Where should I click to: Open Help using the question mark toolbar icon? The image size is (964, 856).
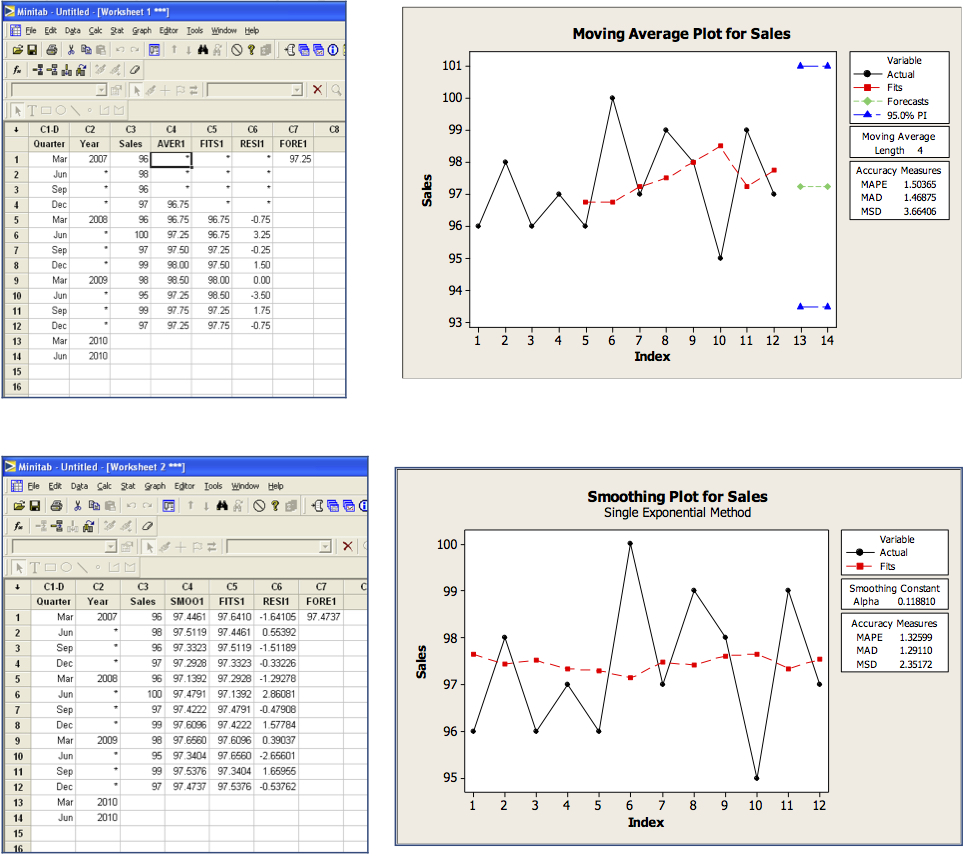[250, 50]
